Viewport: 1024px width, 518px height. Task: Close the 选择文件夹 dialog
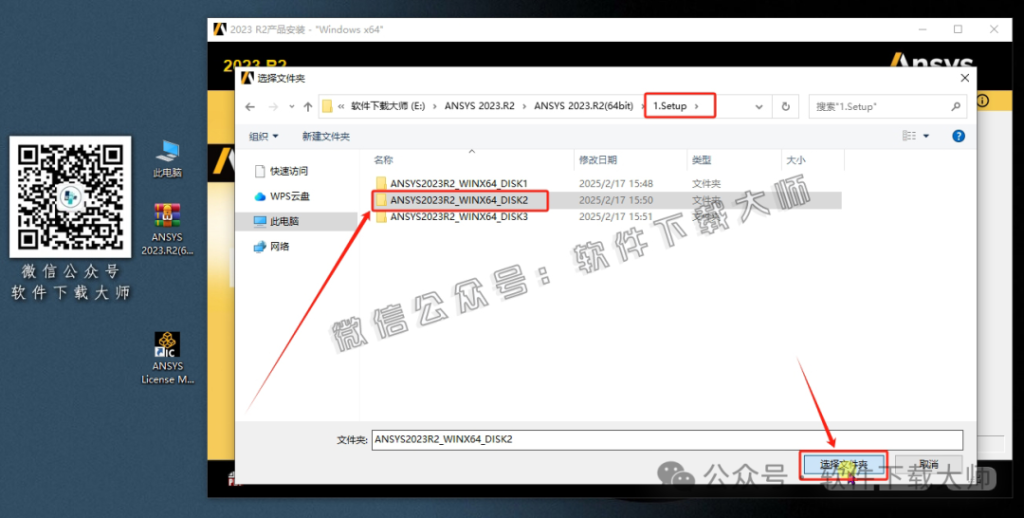[x=965, y=78]
